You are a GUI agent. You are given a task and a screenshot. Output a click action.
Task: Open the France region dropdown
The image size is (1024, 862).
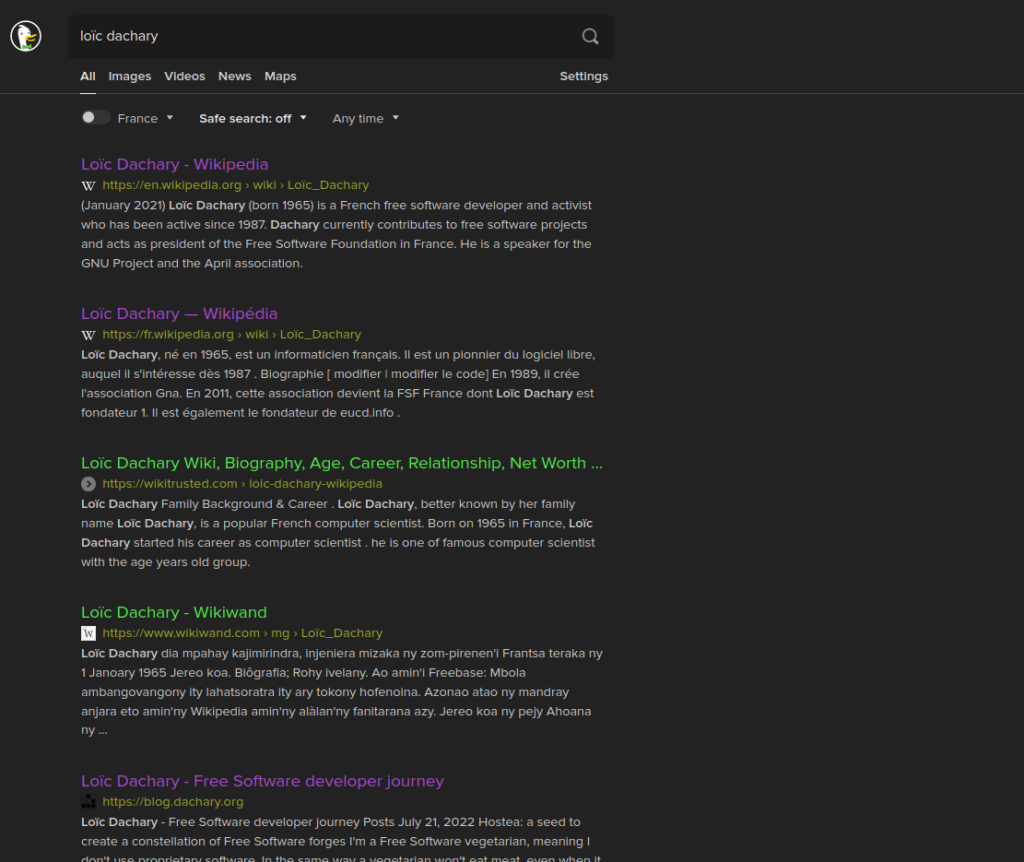[x=145, y=118]
